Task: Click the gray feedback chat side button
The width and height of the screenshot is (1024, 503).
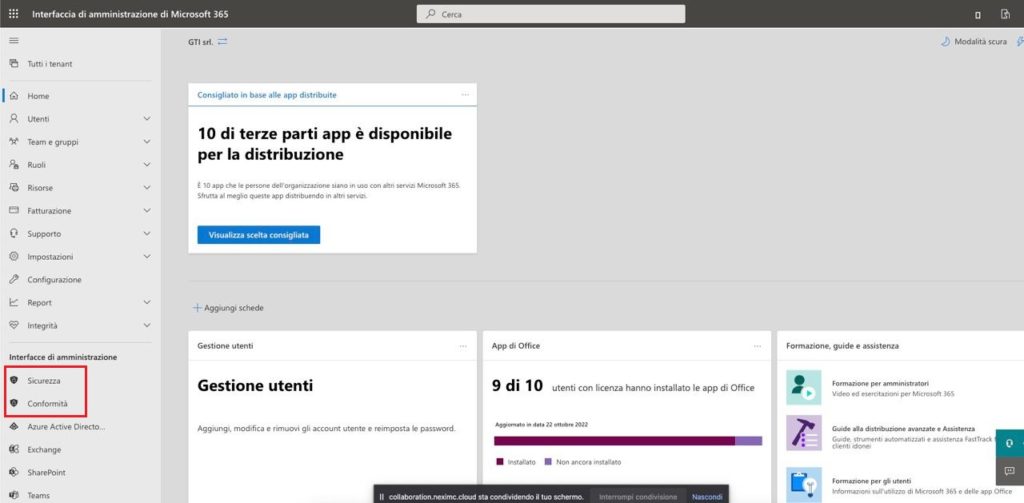Action: (1009, 470)
